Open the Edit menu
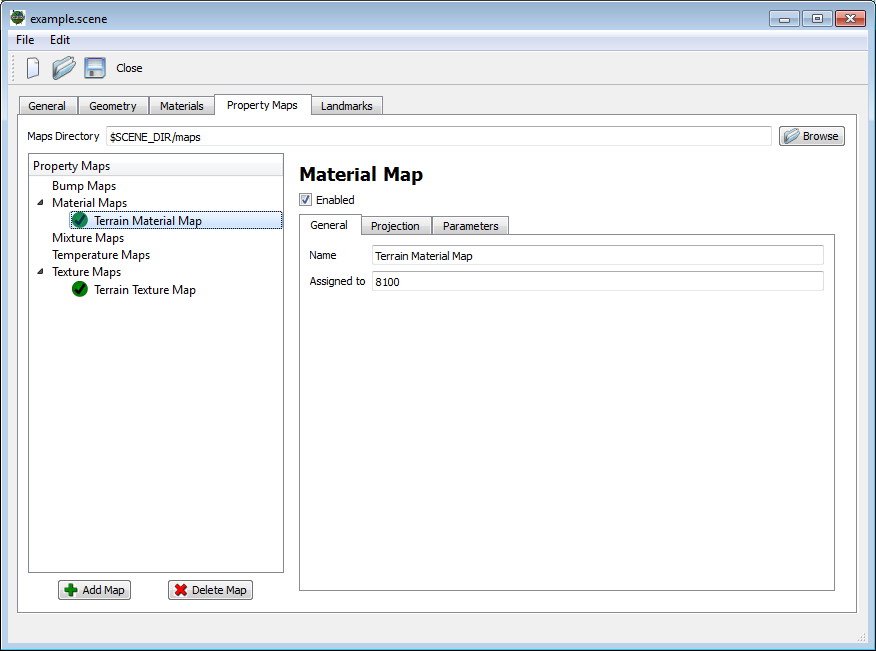This screenshot has height=651, width=876. point(60,40)
